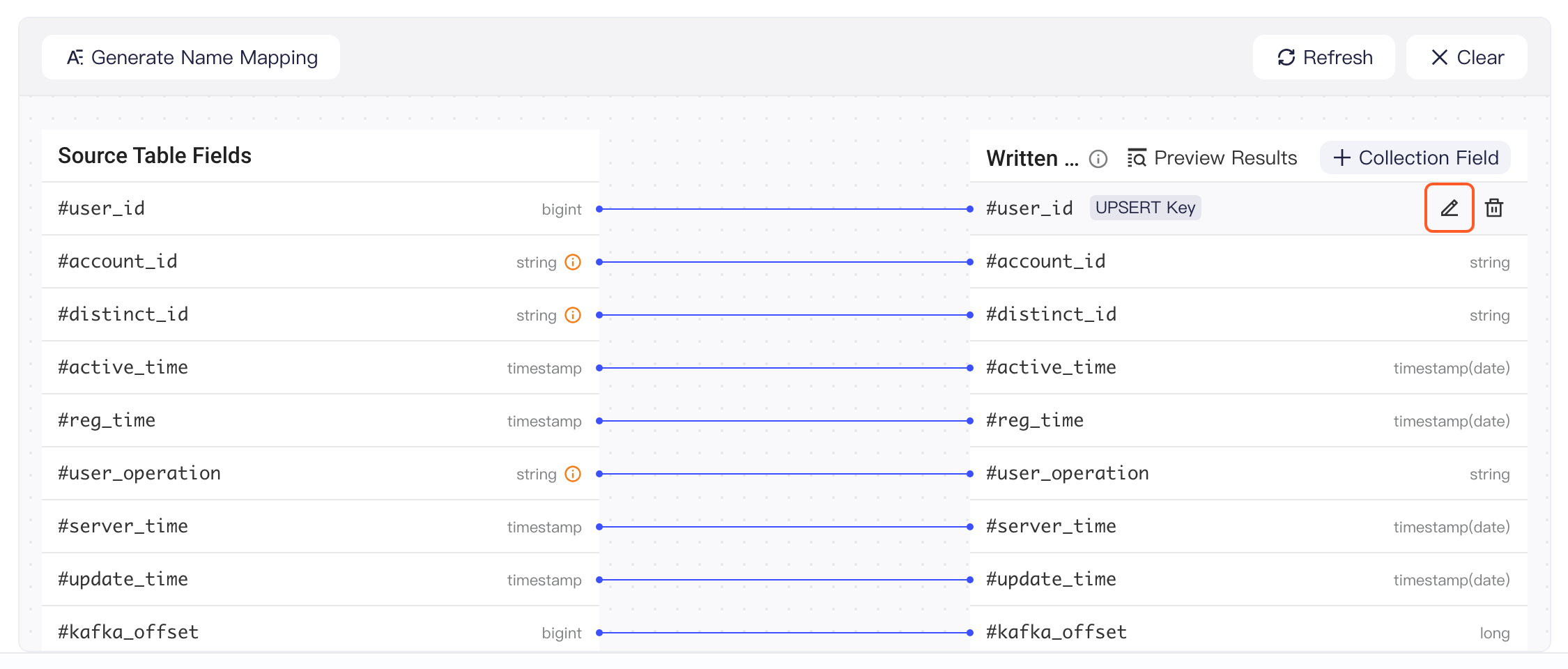This screenshot has width=1568, height=669.
Task: Select written field #user_operation
Action: tap(1249, 473)
